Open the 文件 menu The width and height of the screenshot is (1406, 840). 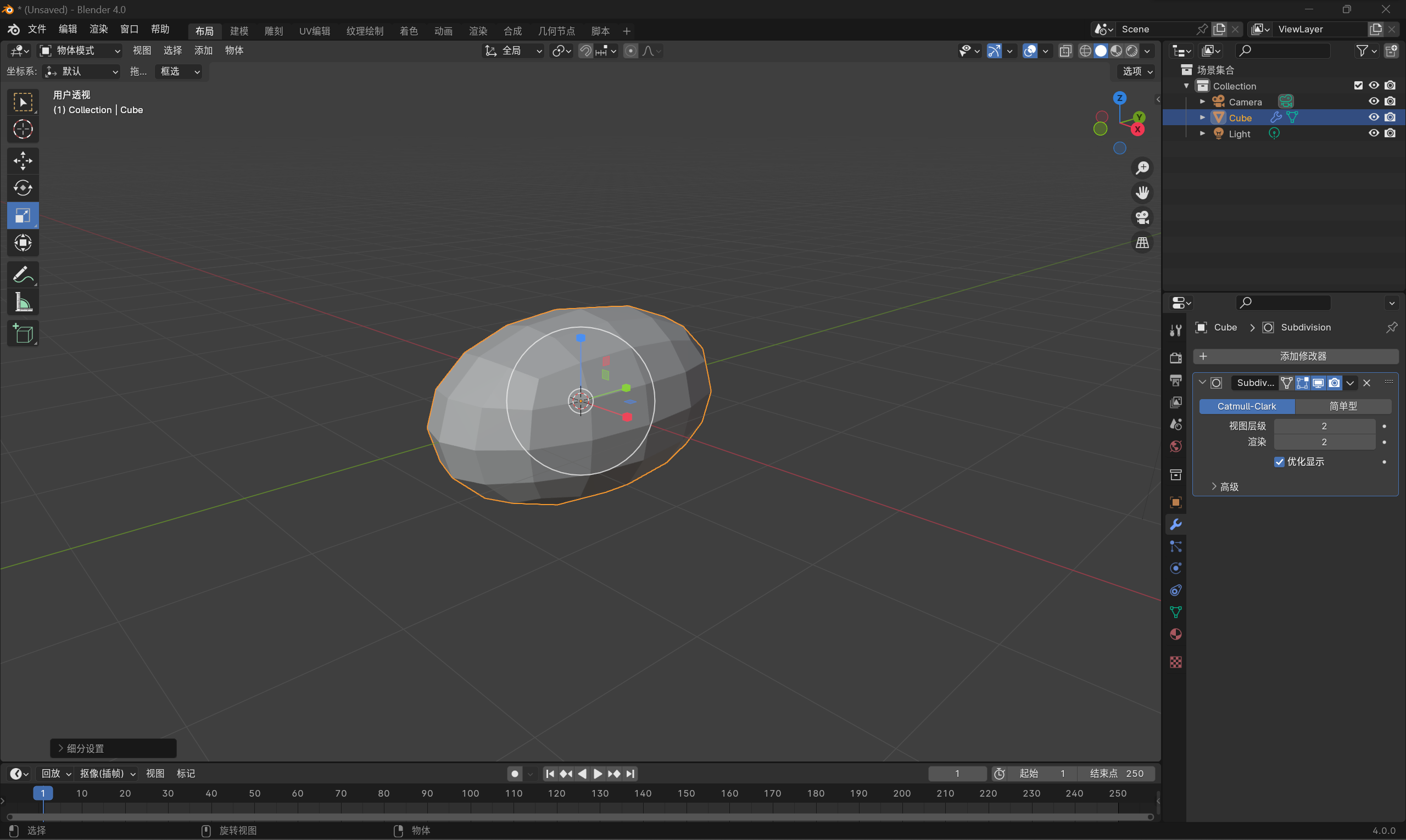[37, 30]
